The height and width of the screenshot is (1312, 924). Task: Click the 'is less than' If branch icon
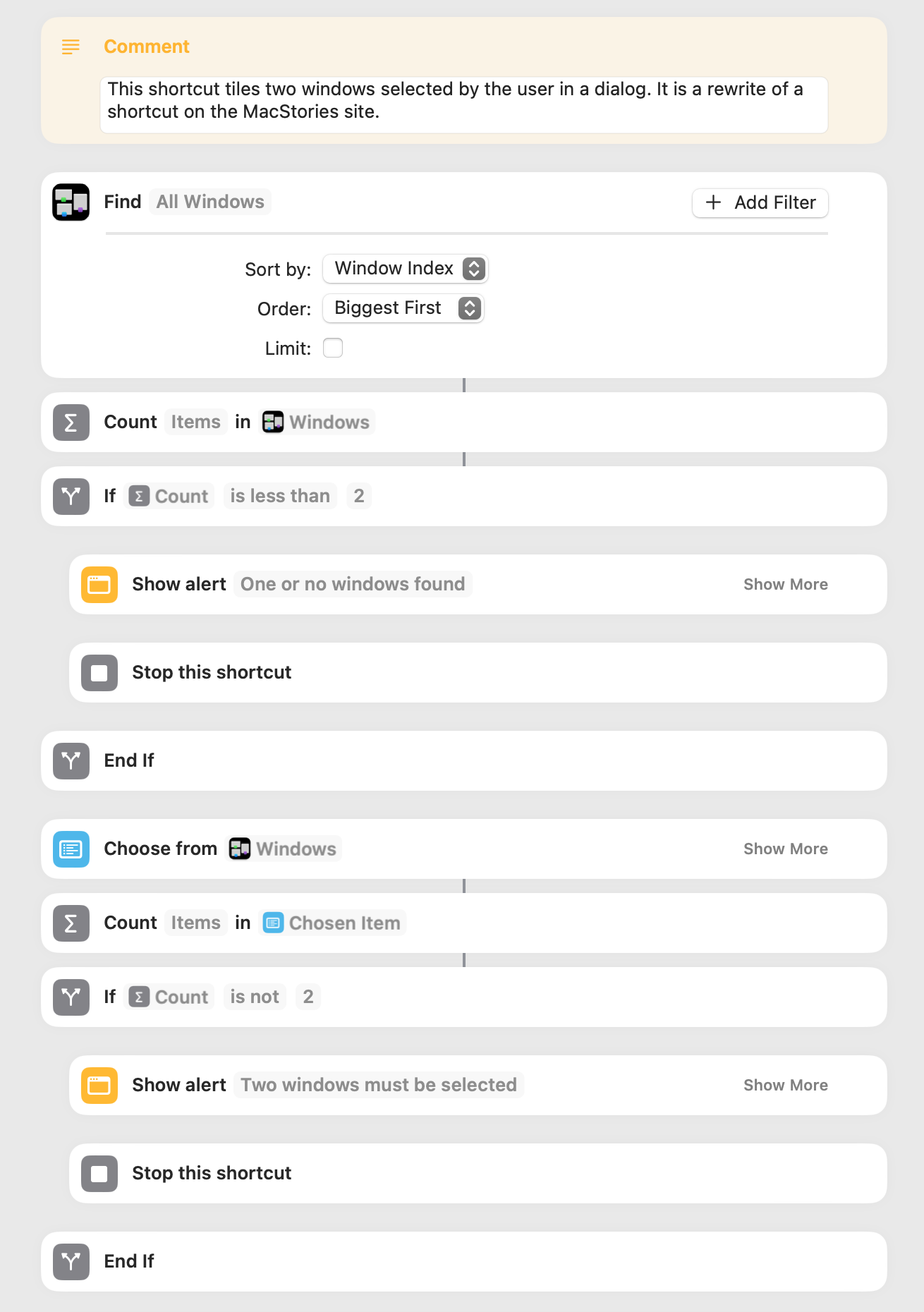click(71, 496)
